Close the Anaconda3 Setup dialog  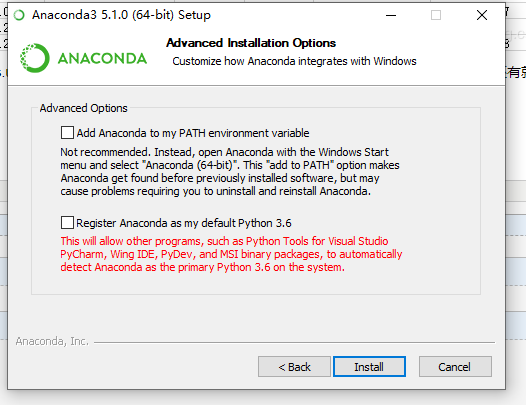(x=482, y=15)
